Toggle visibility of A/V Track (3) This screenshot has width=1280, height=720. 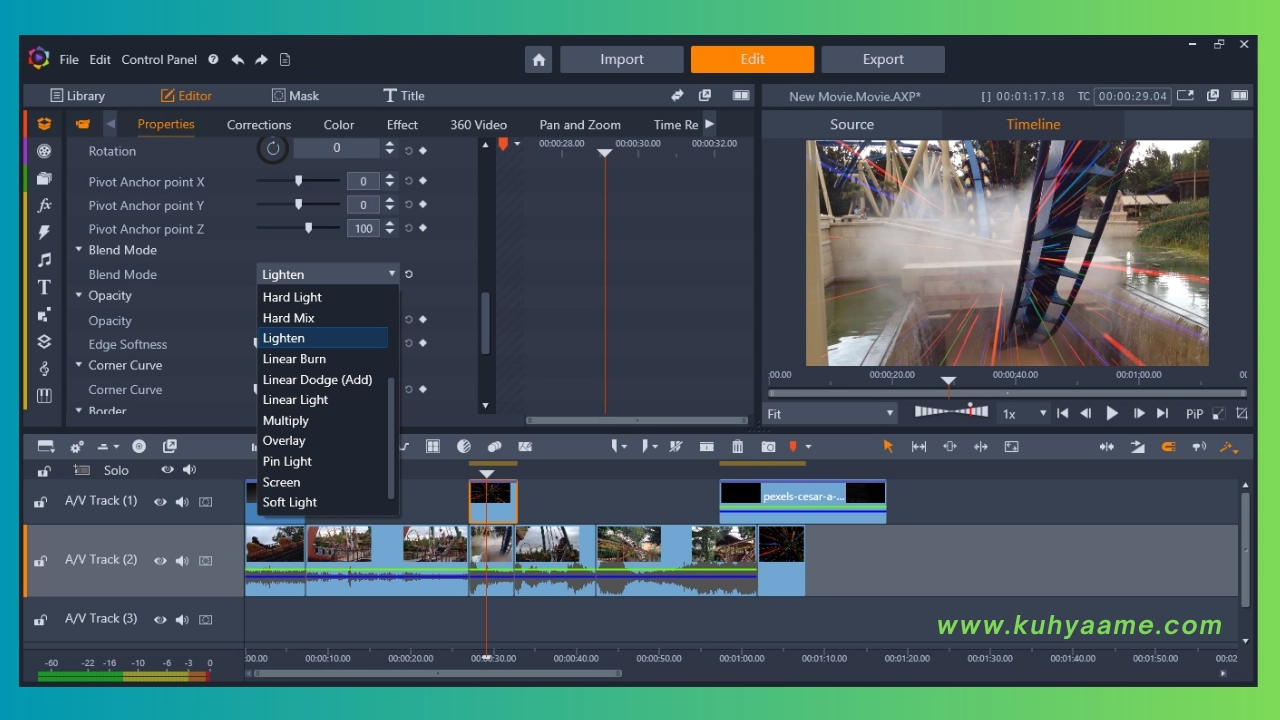tap(160, 620)
